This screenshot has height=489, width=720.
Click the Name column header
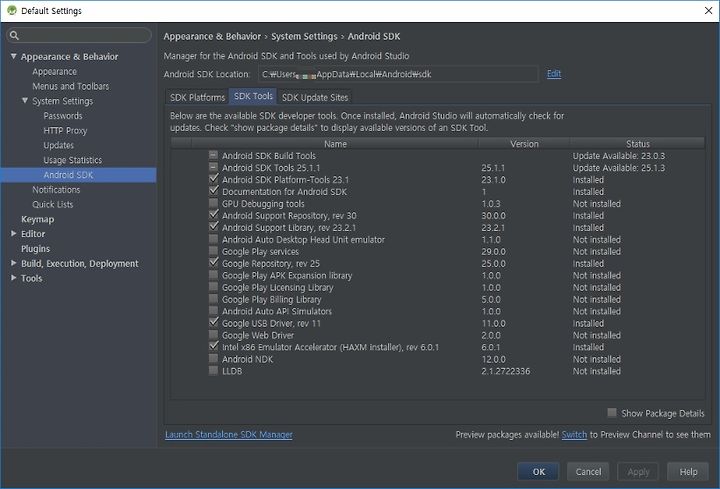click(335, 144)
